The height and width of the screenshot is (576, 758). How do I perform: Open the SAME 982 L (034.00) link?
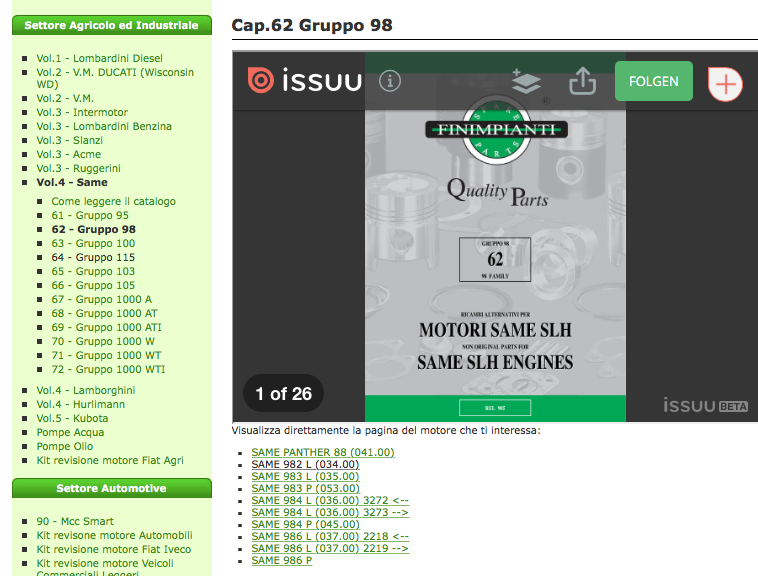(305, 464)
